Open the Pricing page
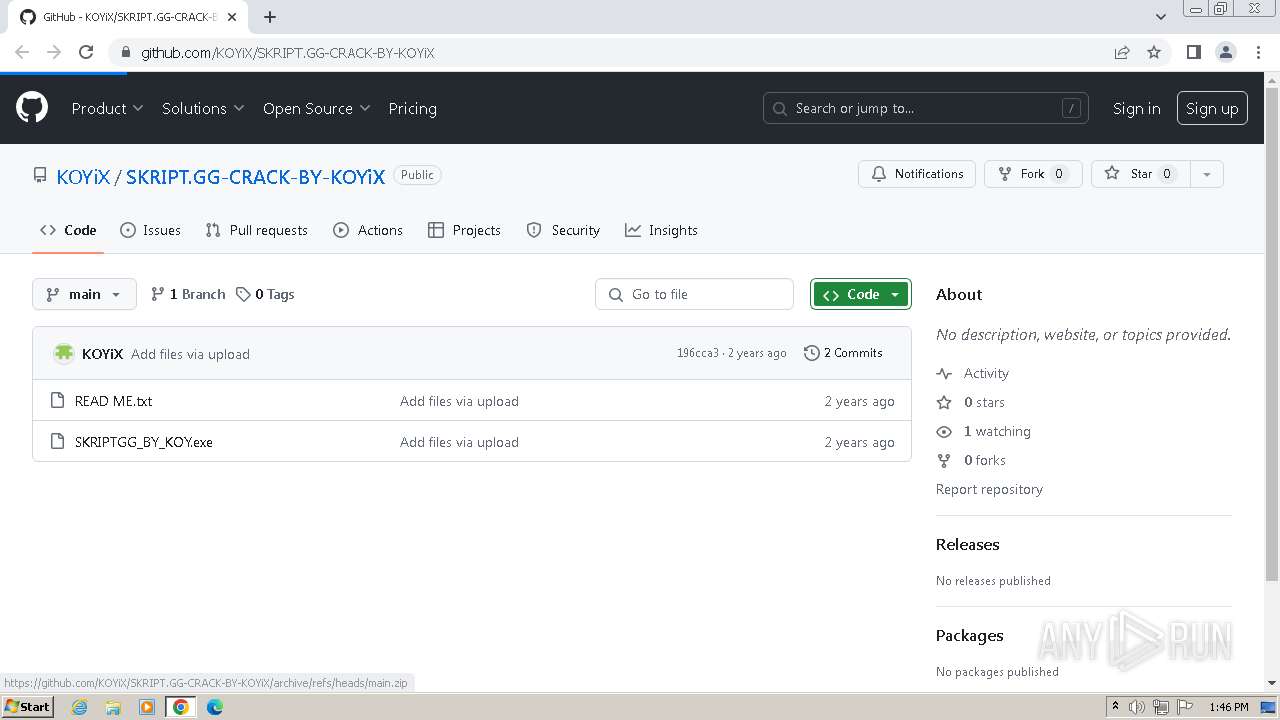1280x720 pixels. 412,108
